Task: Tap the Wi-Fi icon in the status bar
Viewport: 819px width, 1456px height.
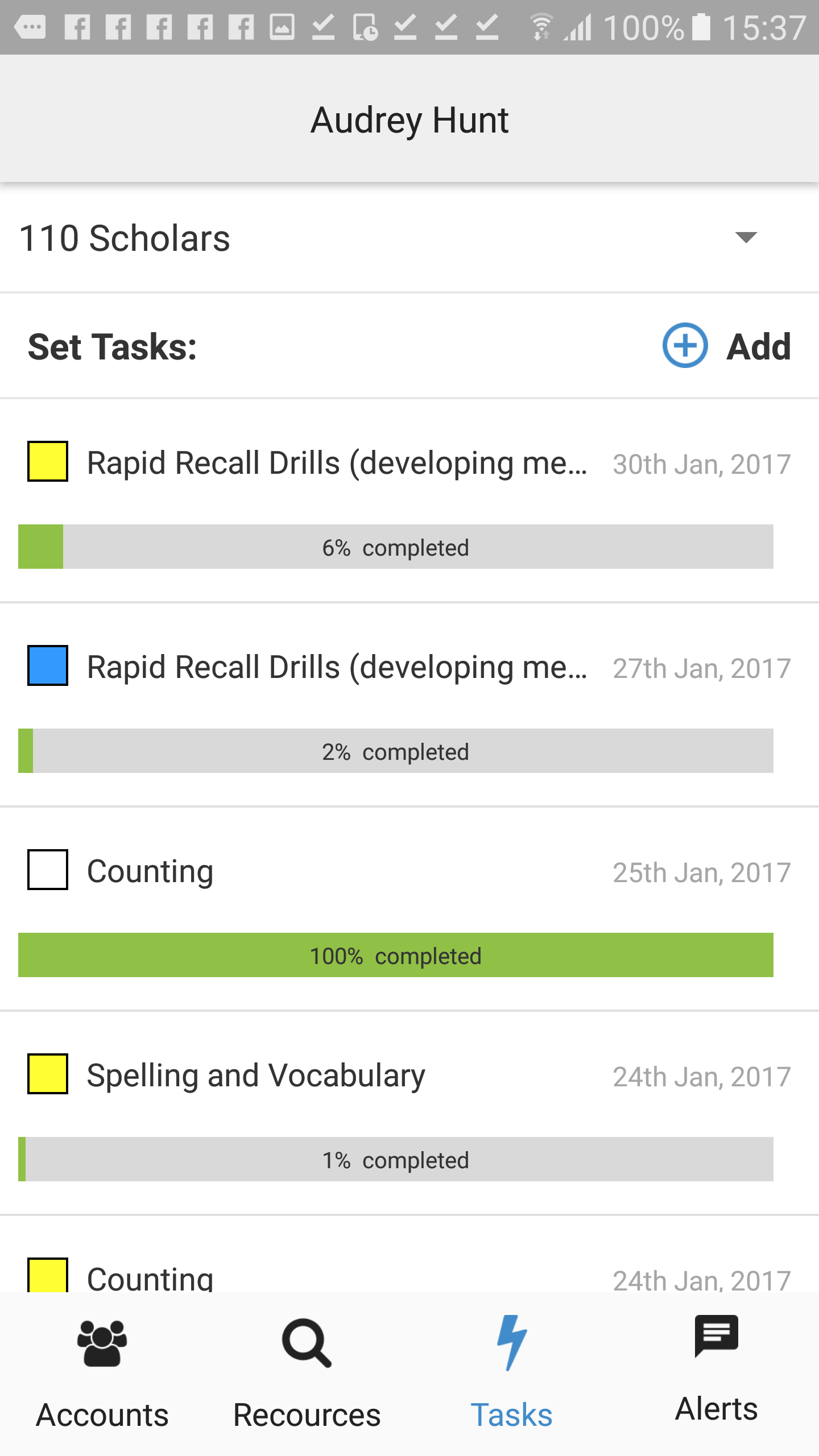Action: (540, 26)
